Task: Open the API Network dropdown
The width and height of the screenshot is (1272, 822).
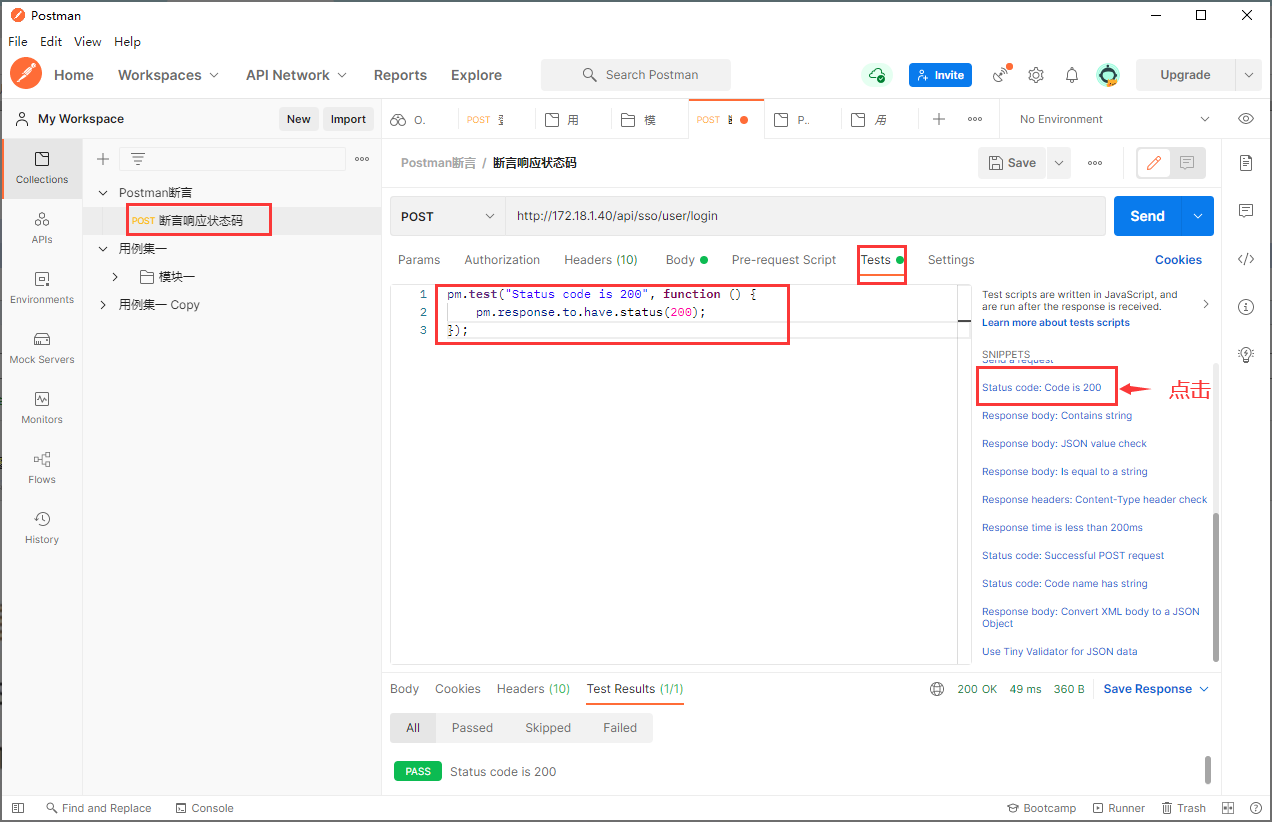Action: pos(296,75)
